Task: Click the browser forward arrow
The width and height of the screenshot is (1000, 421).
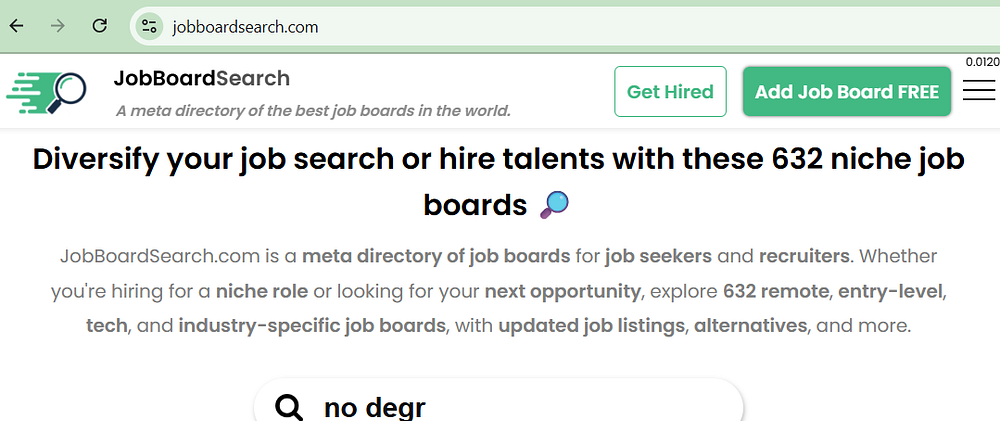Action: pos(58,27)
